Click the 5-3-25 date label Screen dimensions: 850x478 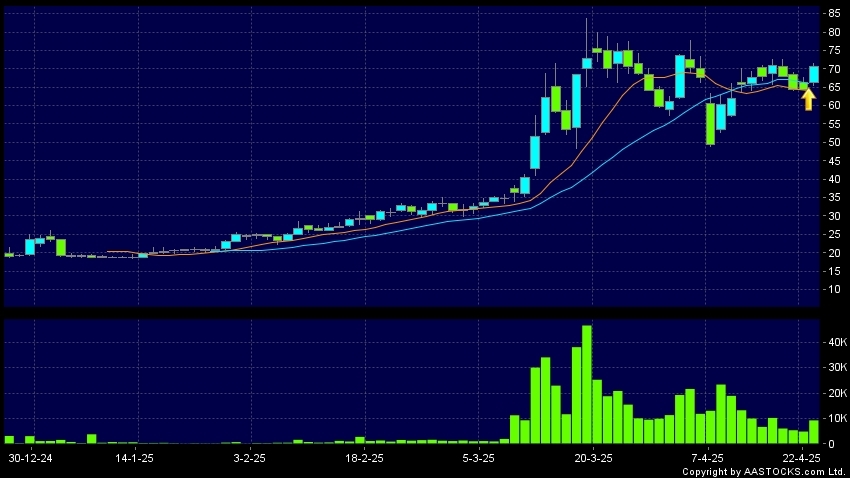tap(479, 458)
